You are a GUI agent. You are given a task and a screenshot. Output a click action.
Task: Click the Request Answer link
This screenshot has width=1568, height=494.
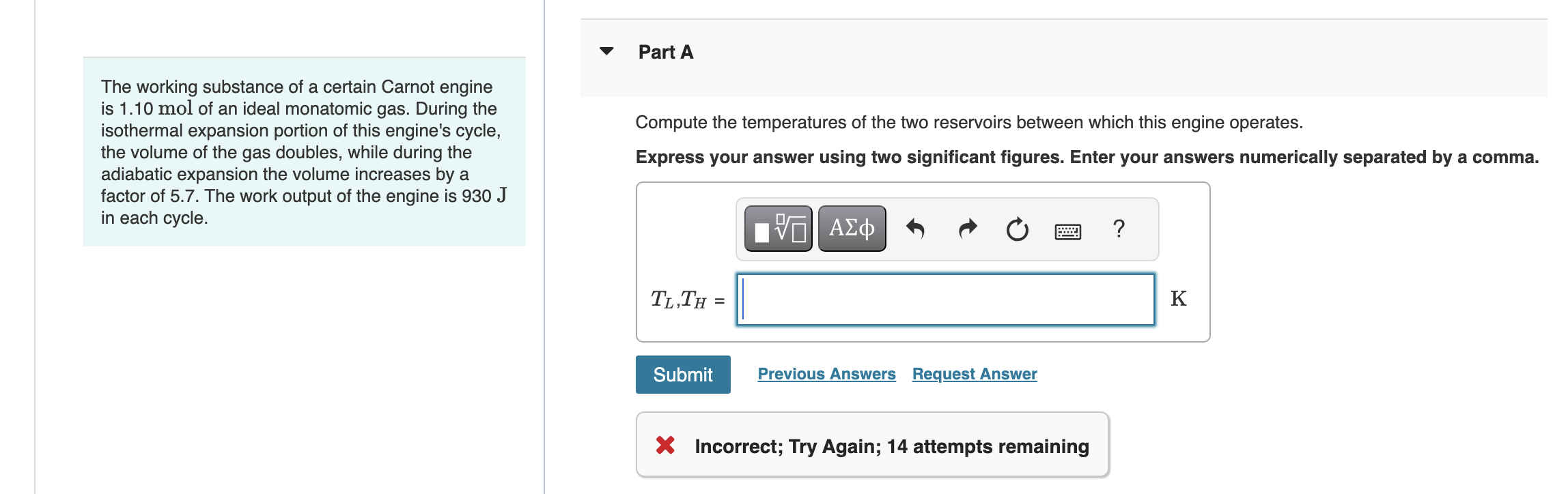pos(975,374)
